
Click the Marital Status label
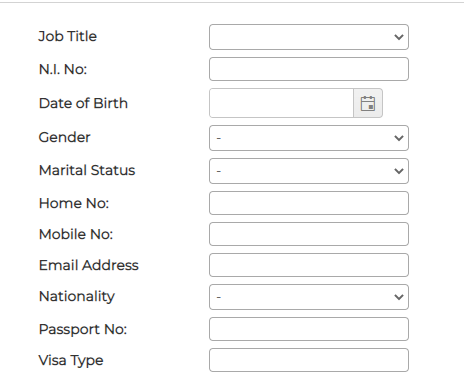pyautogui.click(x=87, y=170)
